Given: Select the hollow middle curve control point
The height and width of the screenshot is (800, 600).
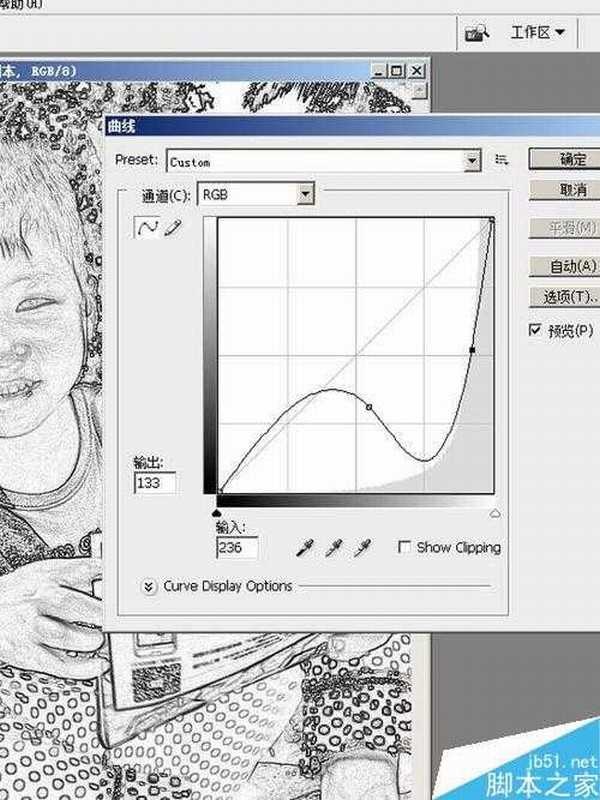Looking at the screenshot, I should point(369,407).
